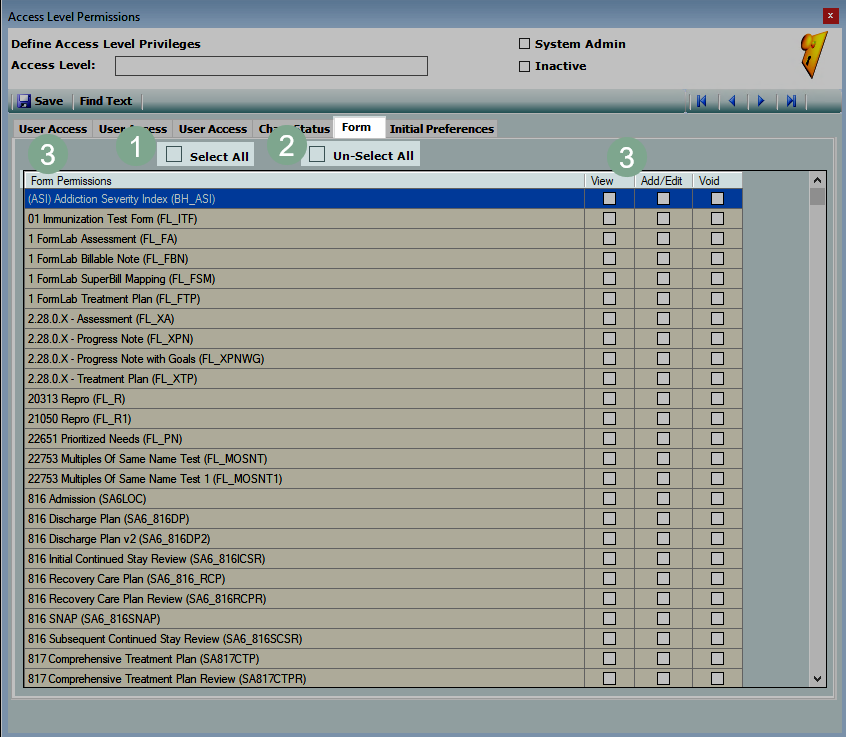Enable the System Admin checkbox

(524, 44)
